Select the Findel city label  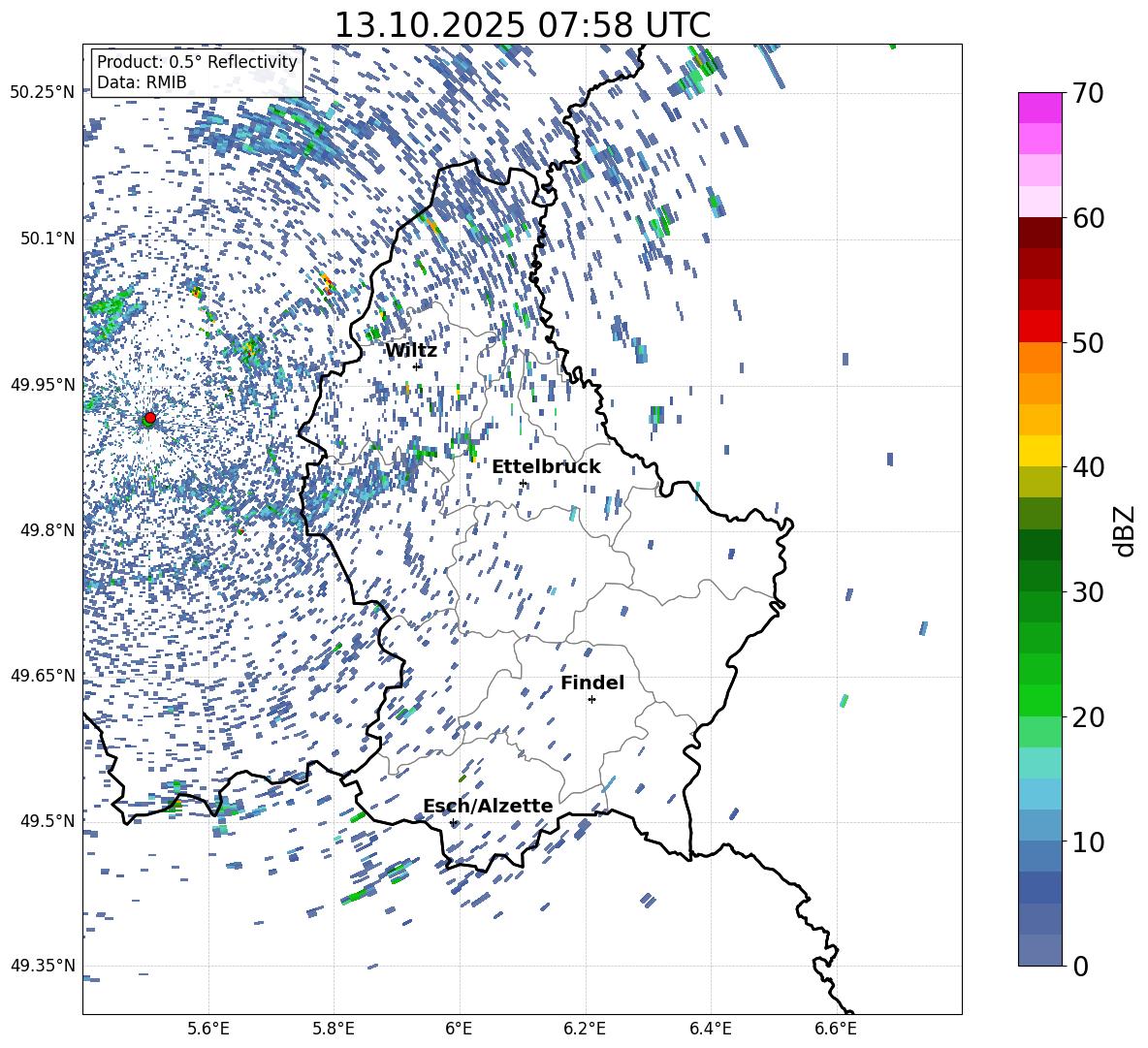tap(592, 683)
